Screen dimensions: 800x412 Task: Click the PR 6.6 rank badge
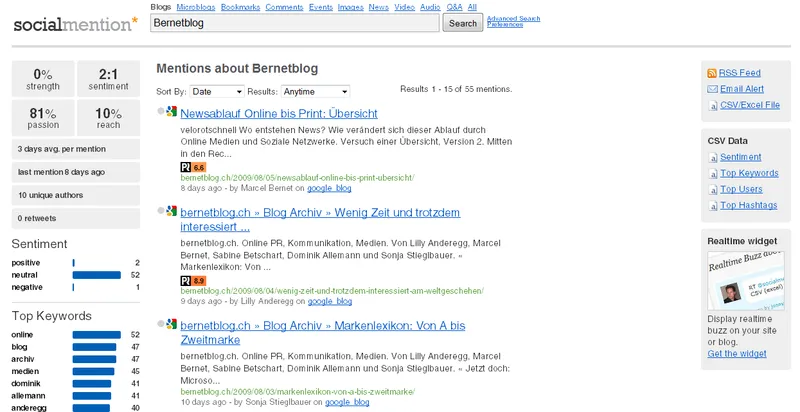click(x=193, y=167)
